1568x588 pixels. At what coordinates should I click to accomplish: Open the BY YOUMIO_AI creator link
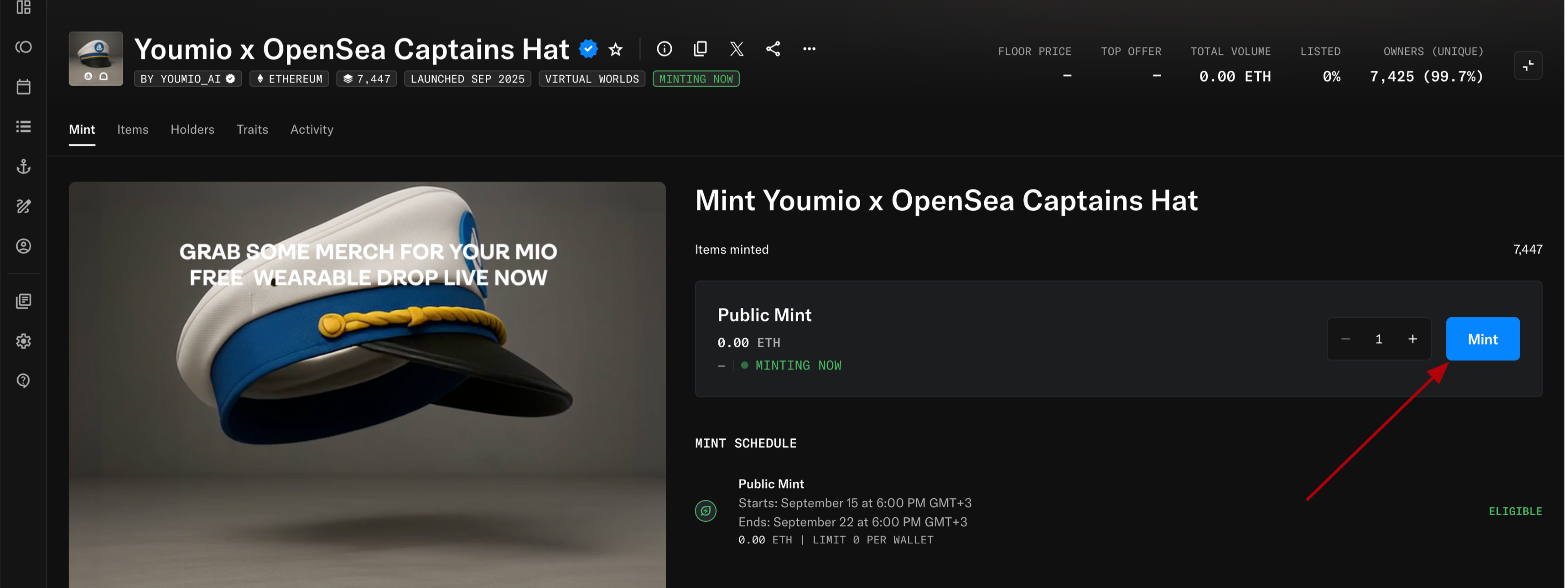point(187,79)
